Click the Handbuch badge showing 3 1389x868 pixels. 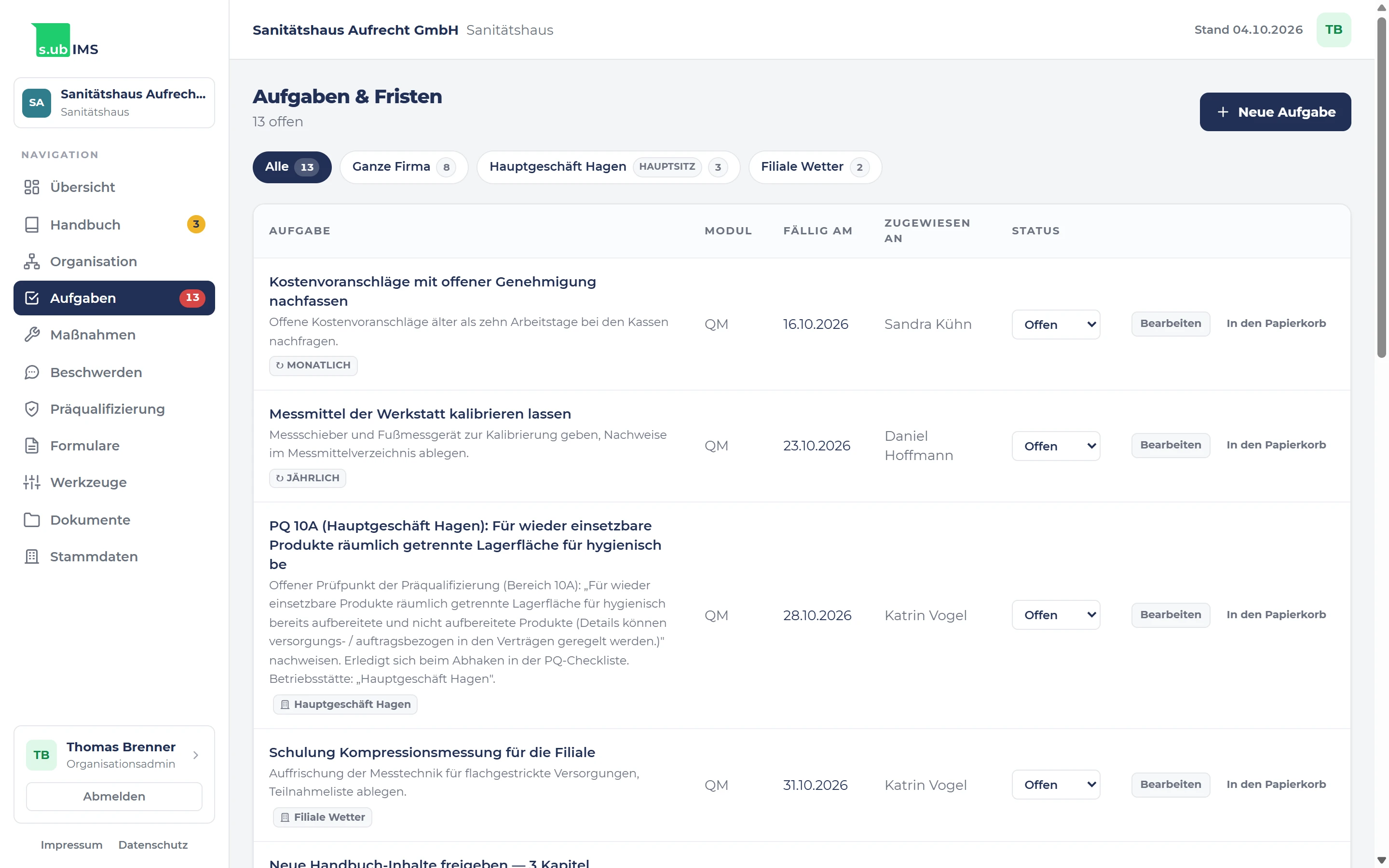tap(196, 224)
